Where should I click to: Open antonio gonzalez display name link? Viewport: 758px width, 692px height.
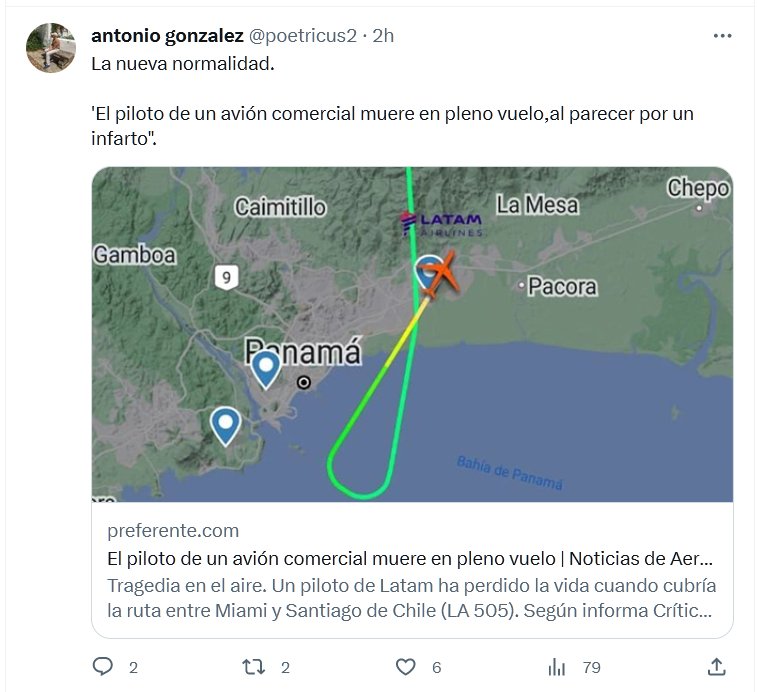tap(167, 36)
